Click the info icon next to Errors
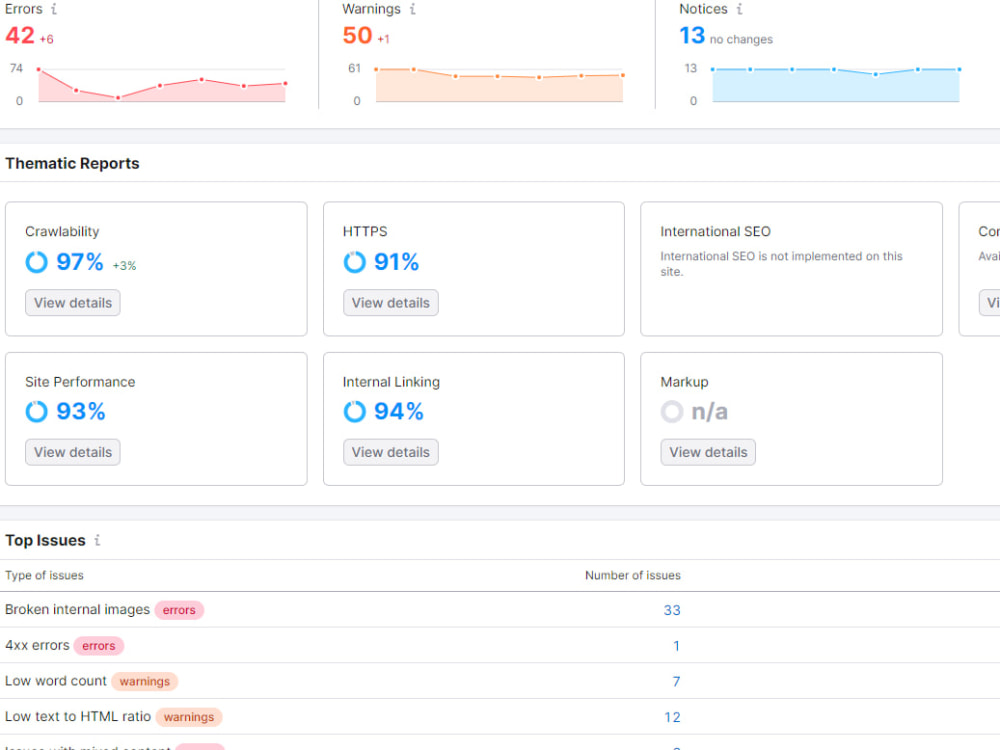 point(54,9)
